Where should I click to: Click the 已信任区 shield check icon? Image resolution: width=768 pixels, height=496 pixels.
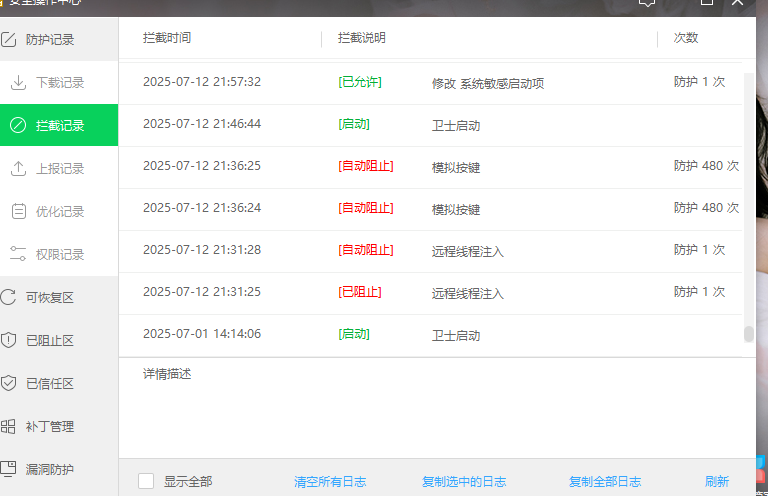pyautogui.click(x=9, y=383)
